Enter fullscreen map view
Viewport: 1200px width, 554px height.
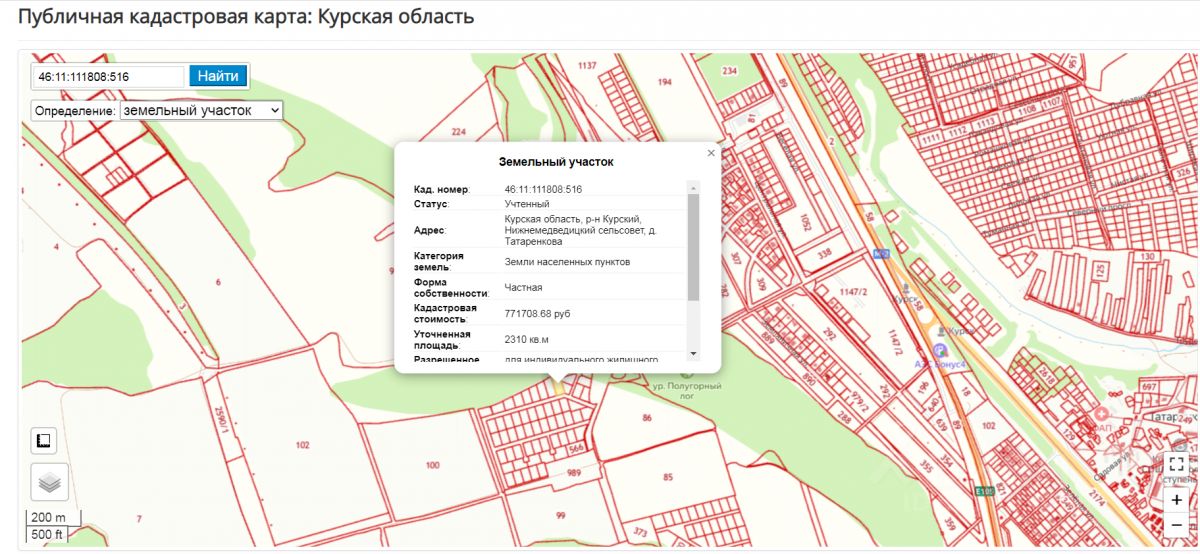click(x=1177, y=464)
